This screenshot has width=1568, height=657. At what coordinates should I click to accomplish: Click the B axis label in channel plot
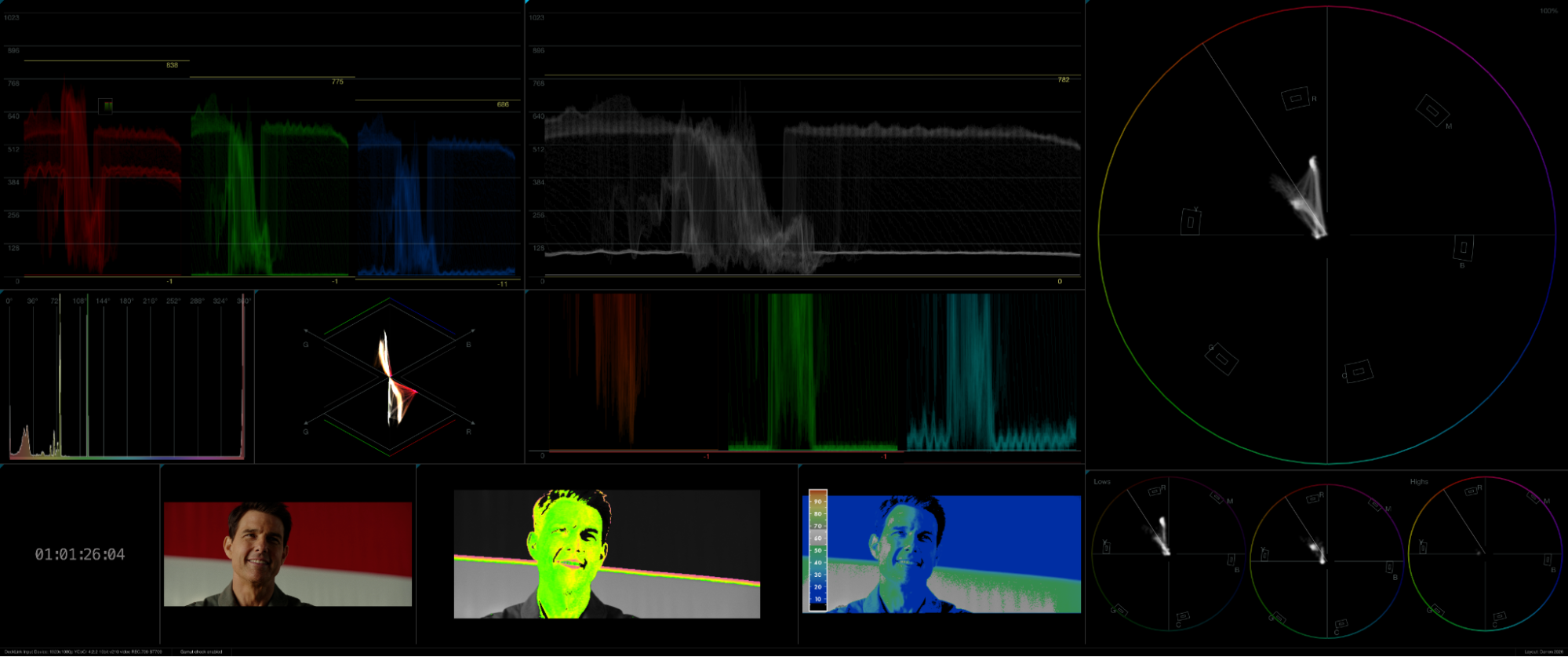pos(469,345)
